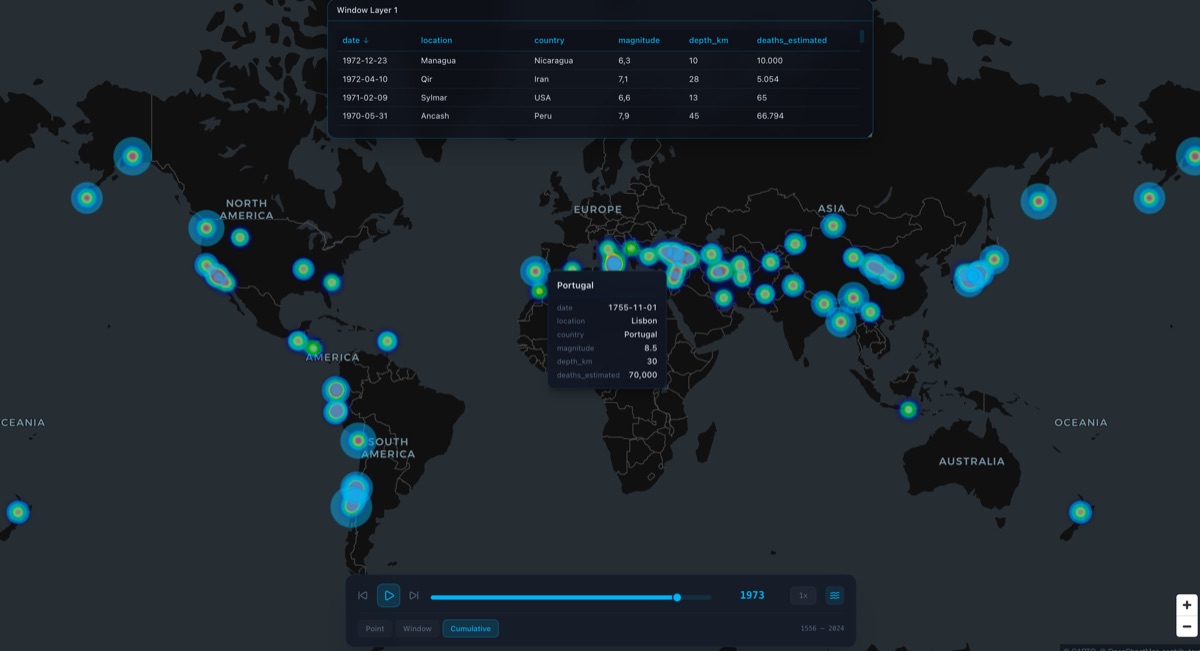Select the Managua row in the table
Screen dimensions: 1200x651
coord(500,60)
